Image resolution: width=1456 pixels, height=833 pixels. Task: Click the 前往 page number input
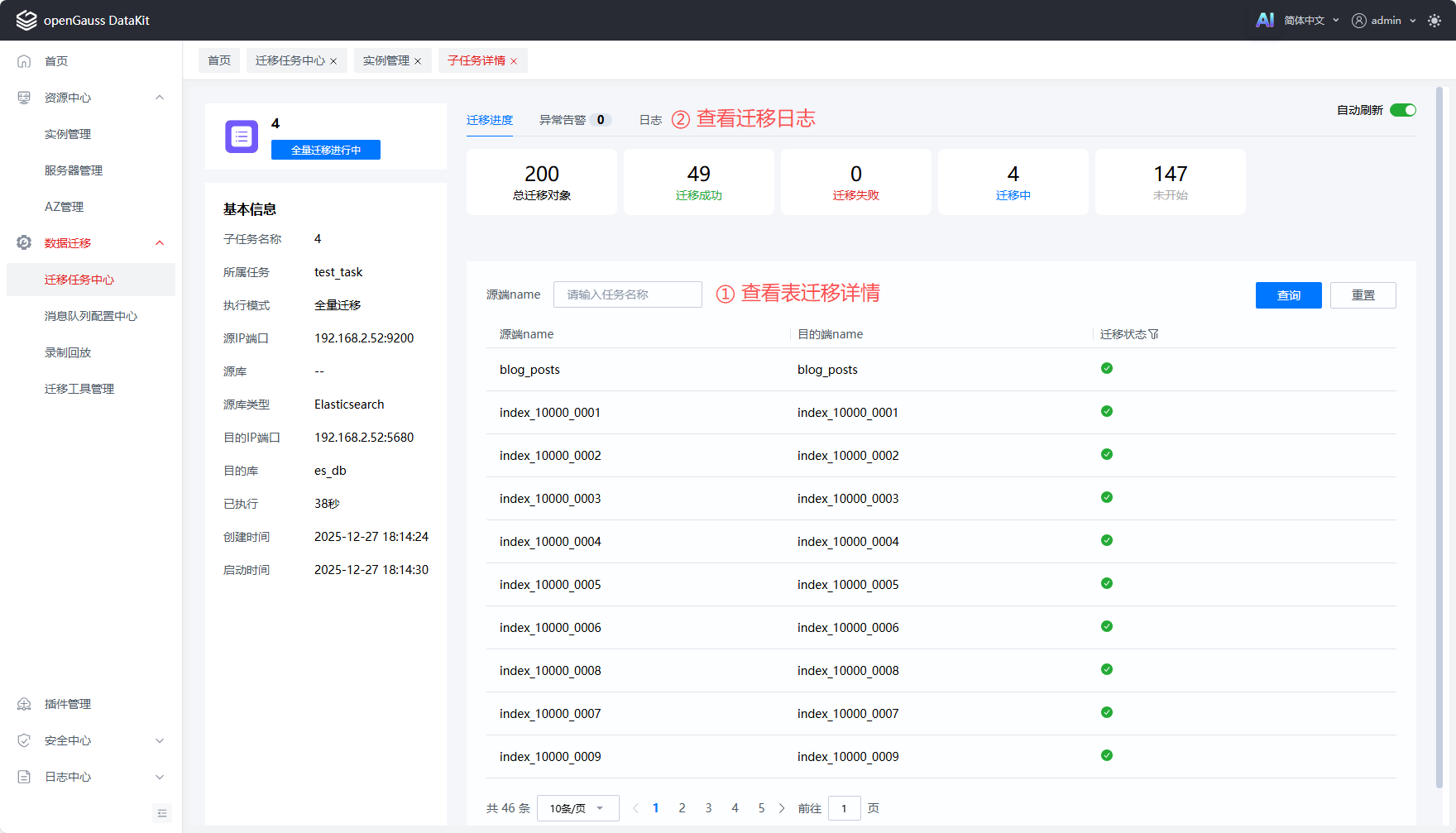click(845, 808)
